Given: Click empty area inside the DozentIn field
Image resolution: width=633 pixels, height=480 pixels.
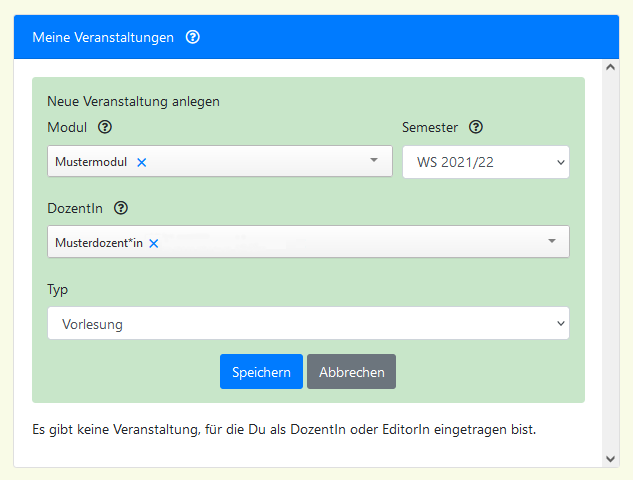Looking at the screenshot, I should pyautogui.click(x=350, y=242).
